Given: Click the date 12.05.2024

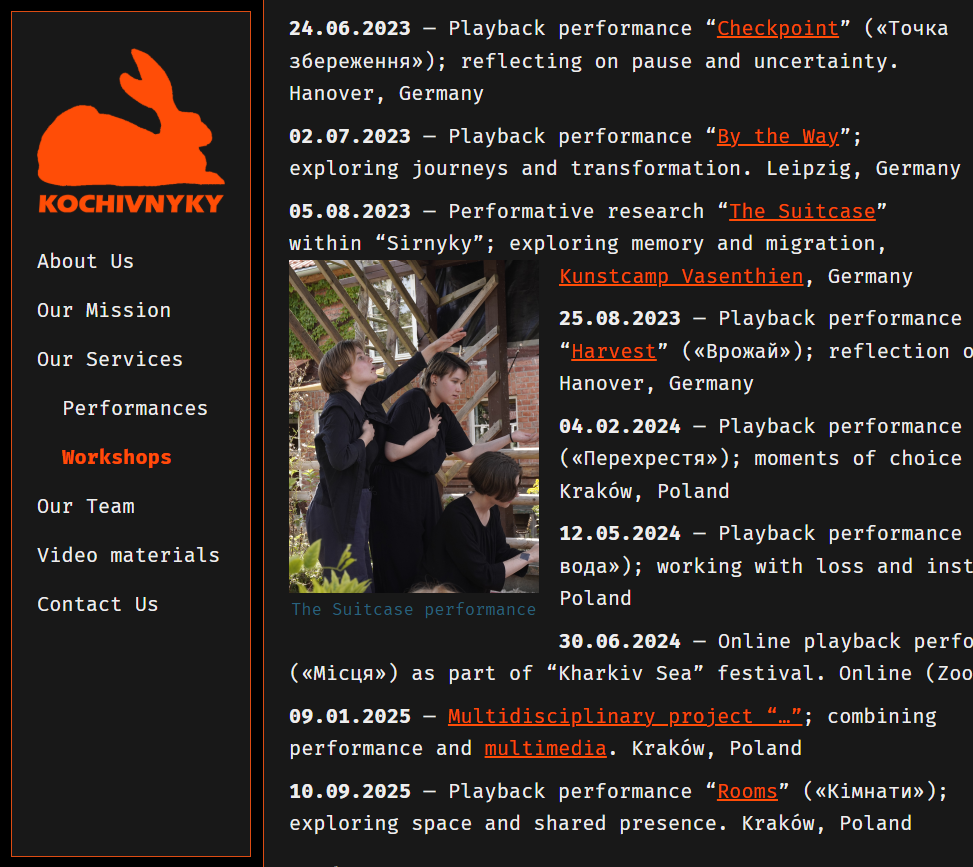Looking at the screenshot, I should 620,534.
